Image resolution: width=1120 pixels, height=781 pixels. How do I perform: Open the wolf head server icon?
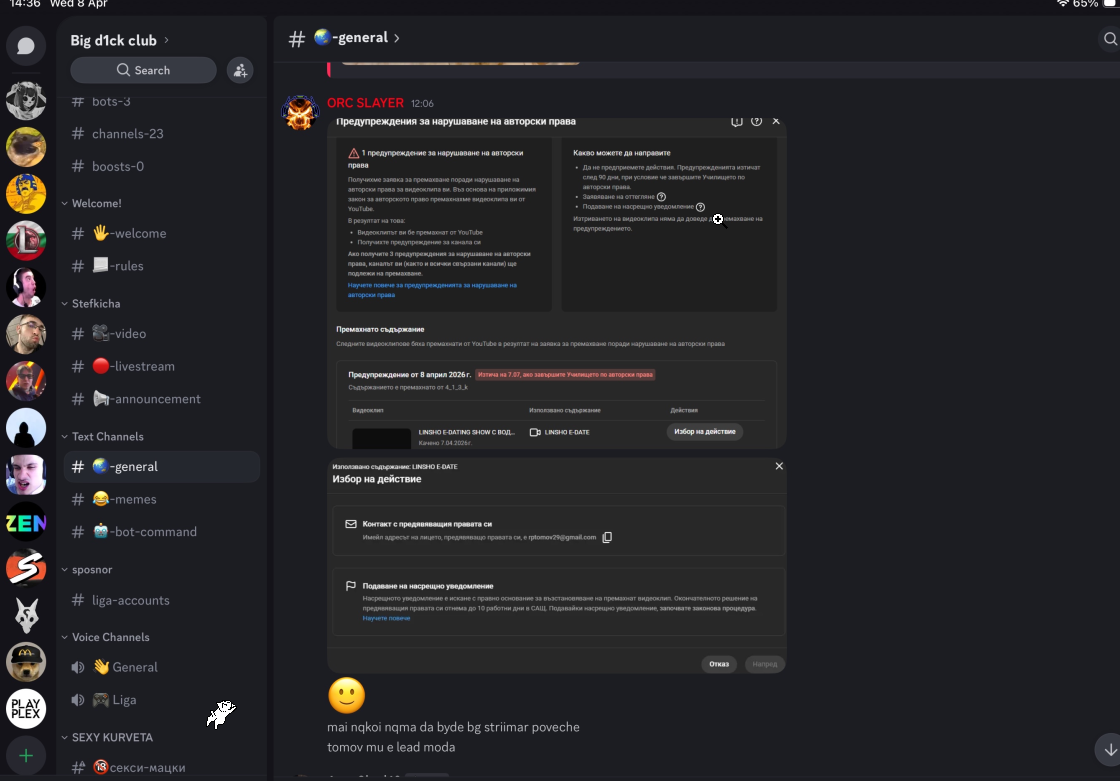[x=26, y=615]
